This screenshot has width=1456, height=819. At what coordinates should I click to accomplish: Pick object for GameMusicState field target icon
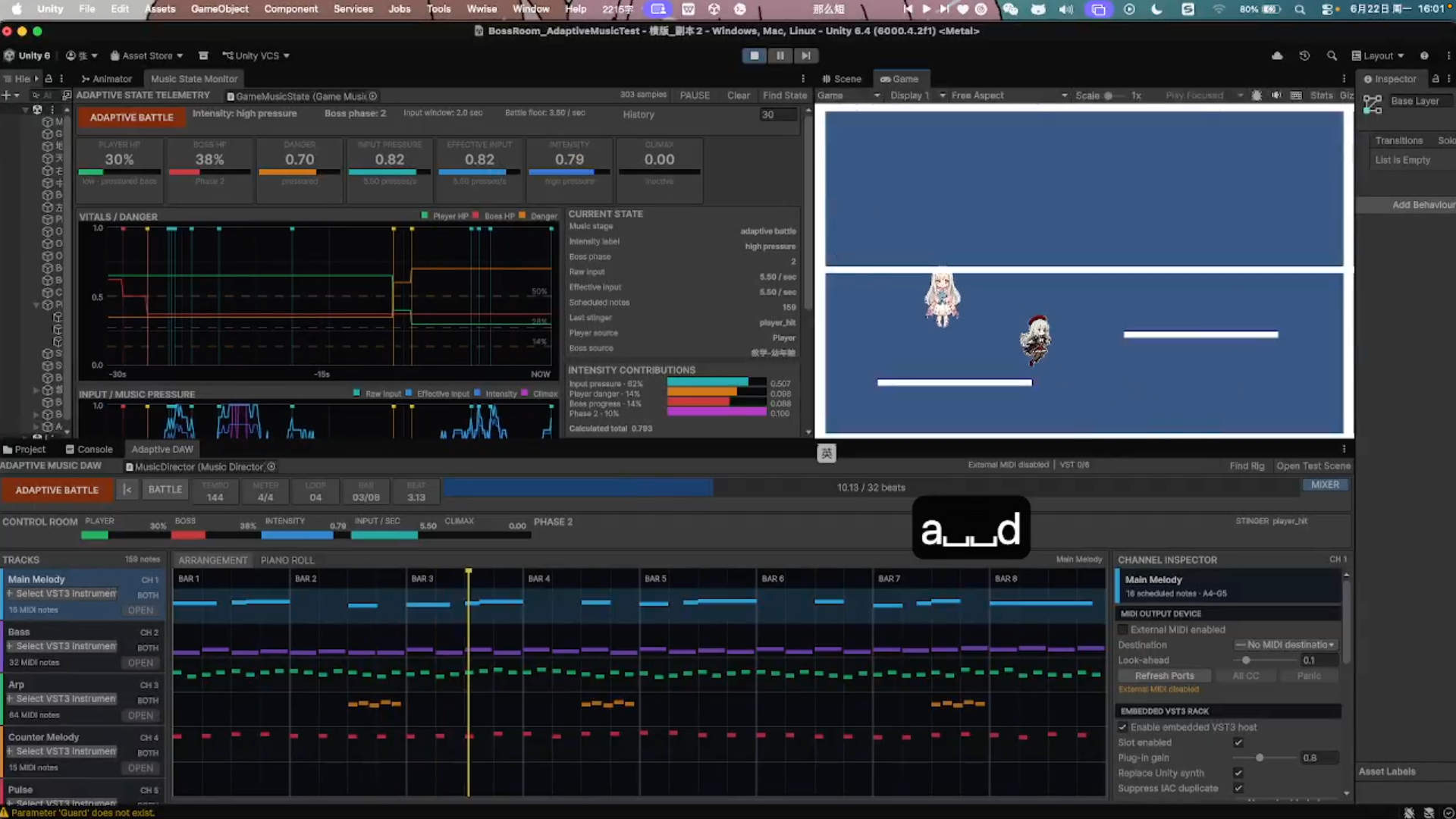[x=373, y=96]
